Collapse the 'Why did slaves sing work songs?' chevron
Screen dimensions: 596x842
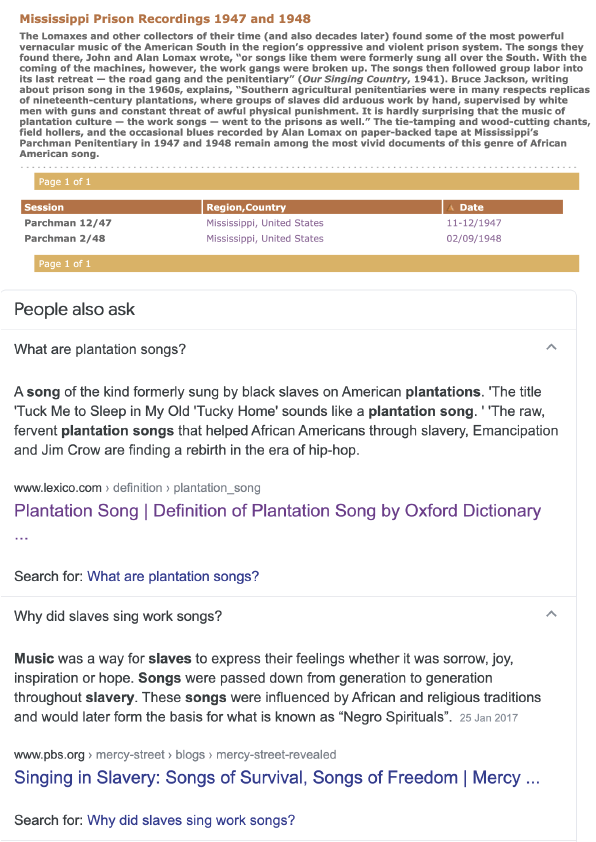[551, 614]
